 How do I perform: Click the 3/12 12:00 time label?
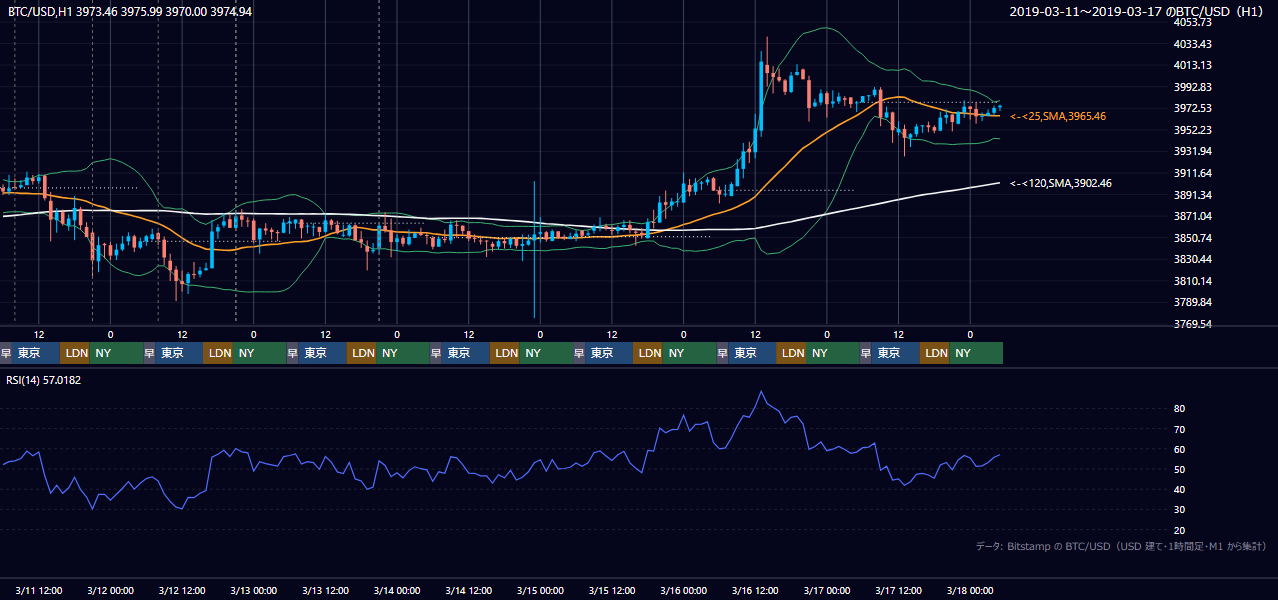(x=182, y=590)
